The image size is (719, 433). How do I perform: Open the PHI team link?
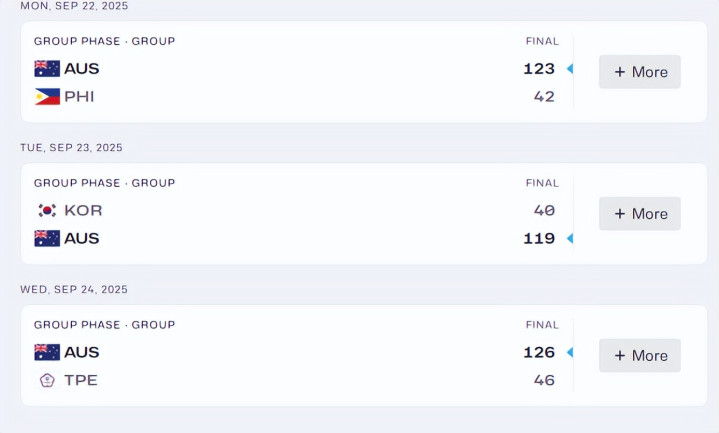click(x=79, y=97)
